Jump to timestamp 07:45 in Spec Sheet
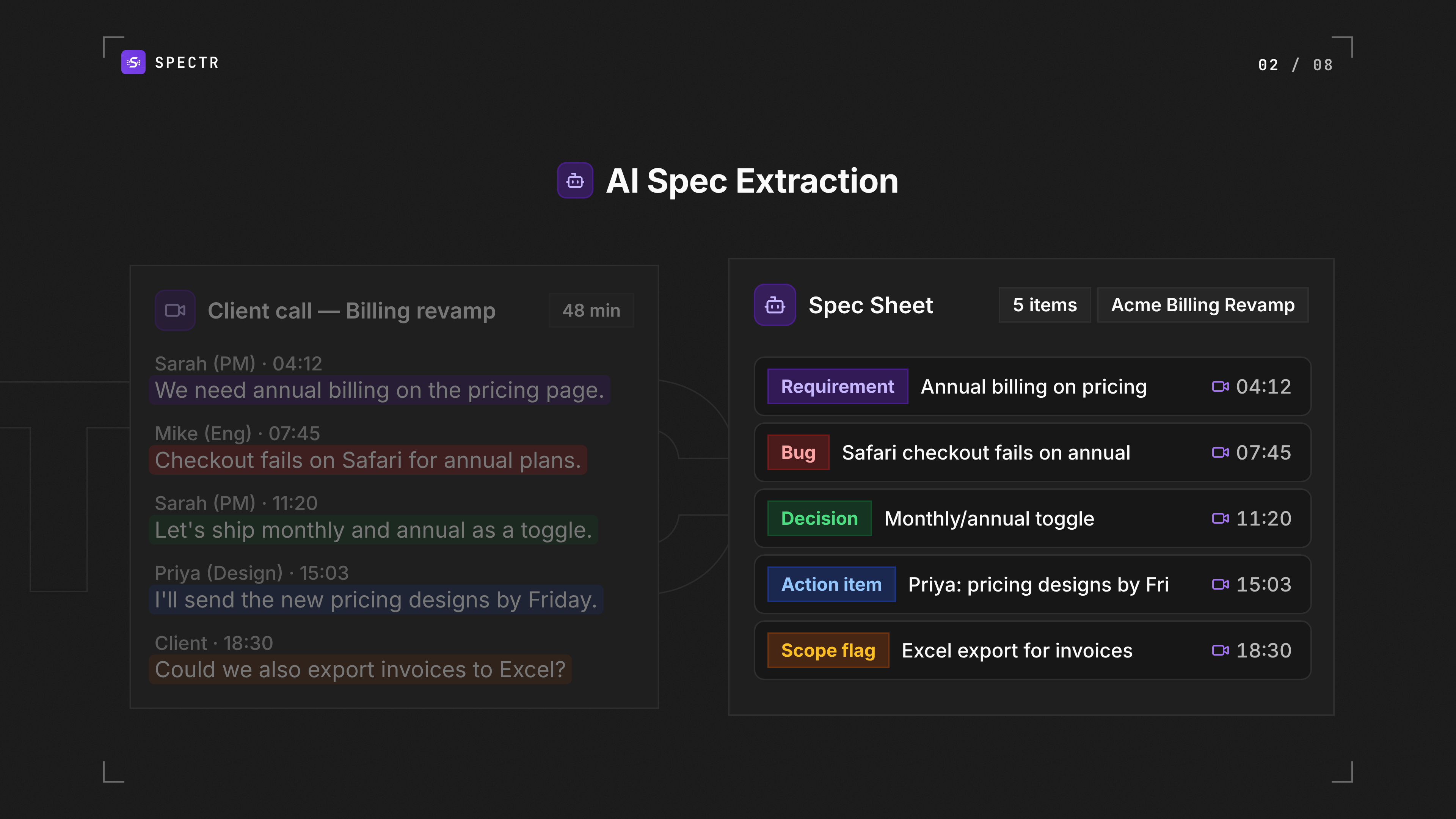This screenshot has width=1456, height=819. [x=1263, y=453]
